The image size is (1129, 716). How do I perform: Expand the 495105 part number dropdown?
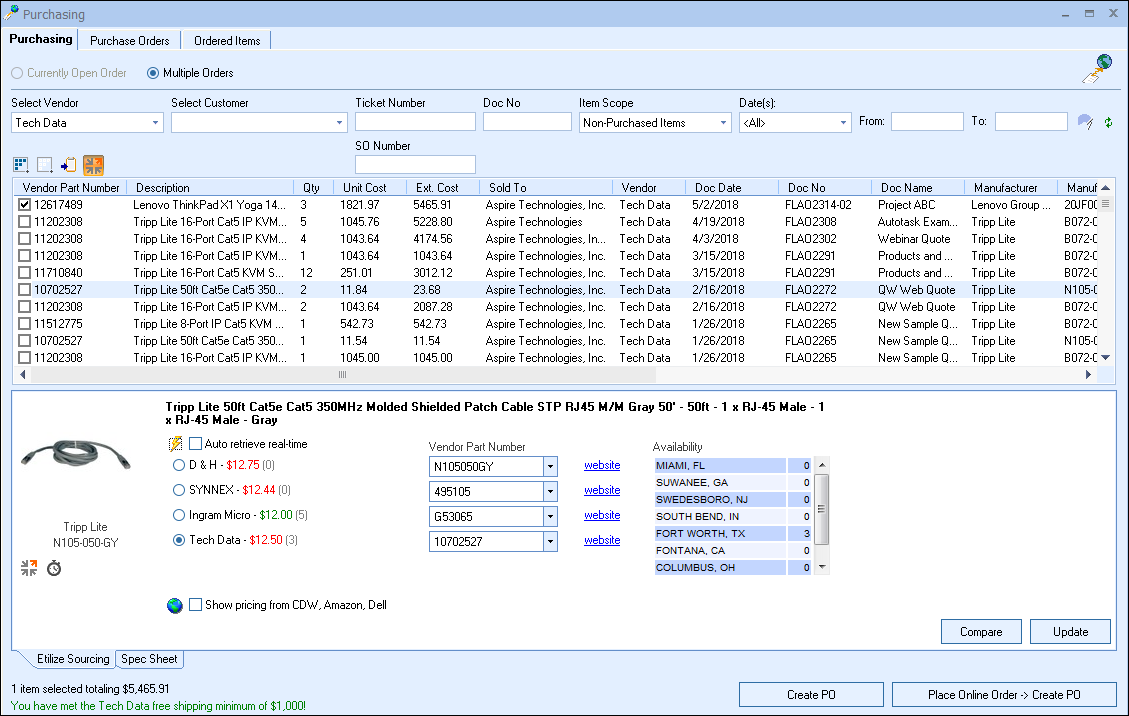pos(550,491)
